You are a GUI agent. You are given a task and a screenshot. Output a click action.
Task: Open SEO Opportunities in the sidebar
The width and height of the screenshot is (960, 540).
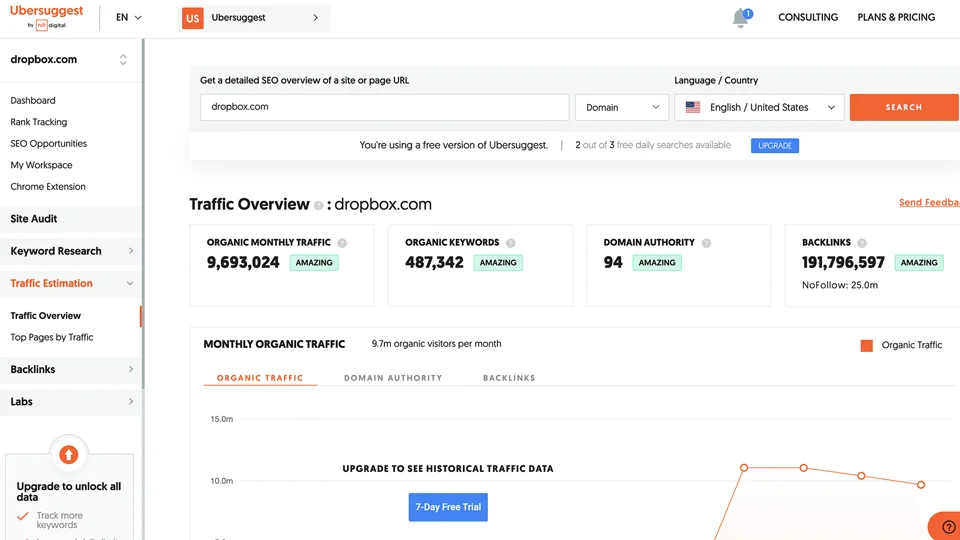pos(48,143)
